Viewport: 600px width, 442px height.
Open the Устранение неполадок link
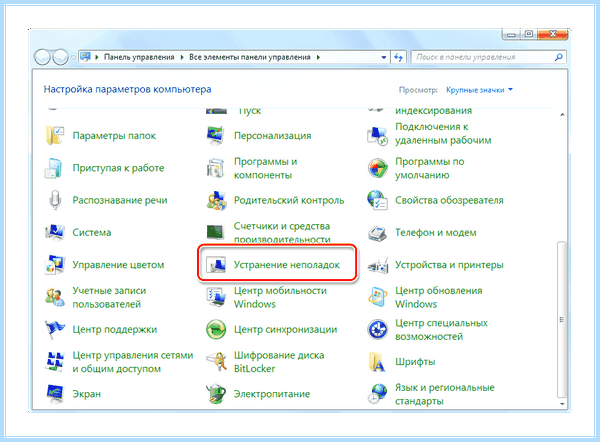coord(287,265)
